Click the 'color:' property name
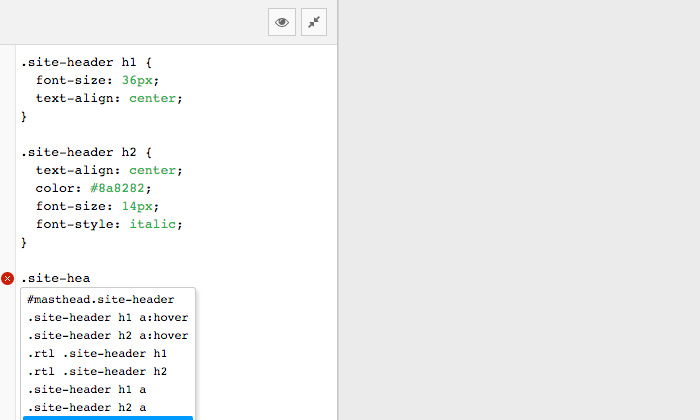 tap(58, 188)
